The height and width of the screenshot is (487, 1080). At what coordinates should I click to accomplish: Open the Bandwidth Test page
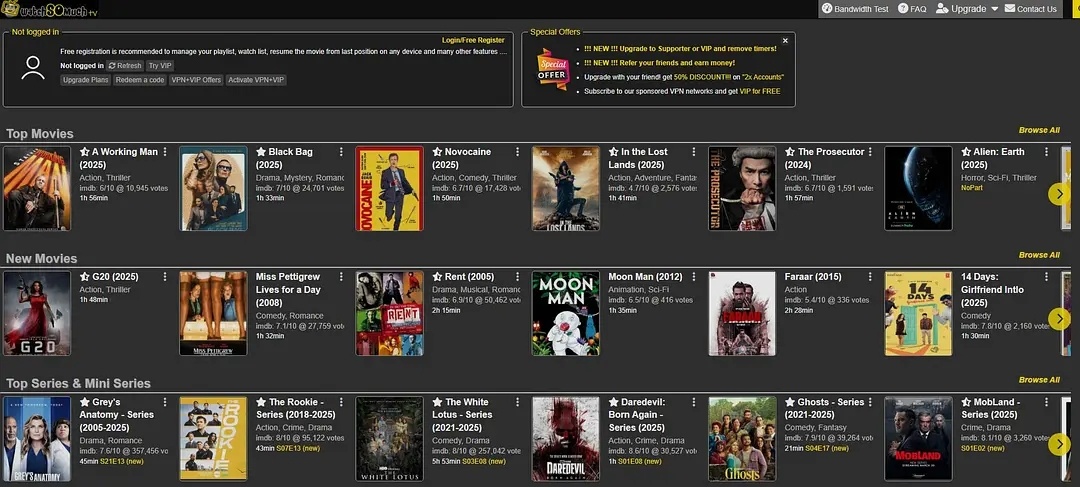pyautogui.click(x=855, y=9)
